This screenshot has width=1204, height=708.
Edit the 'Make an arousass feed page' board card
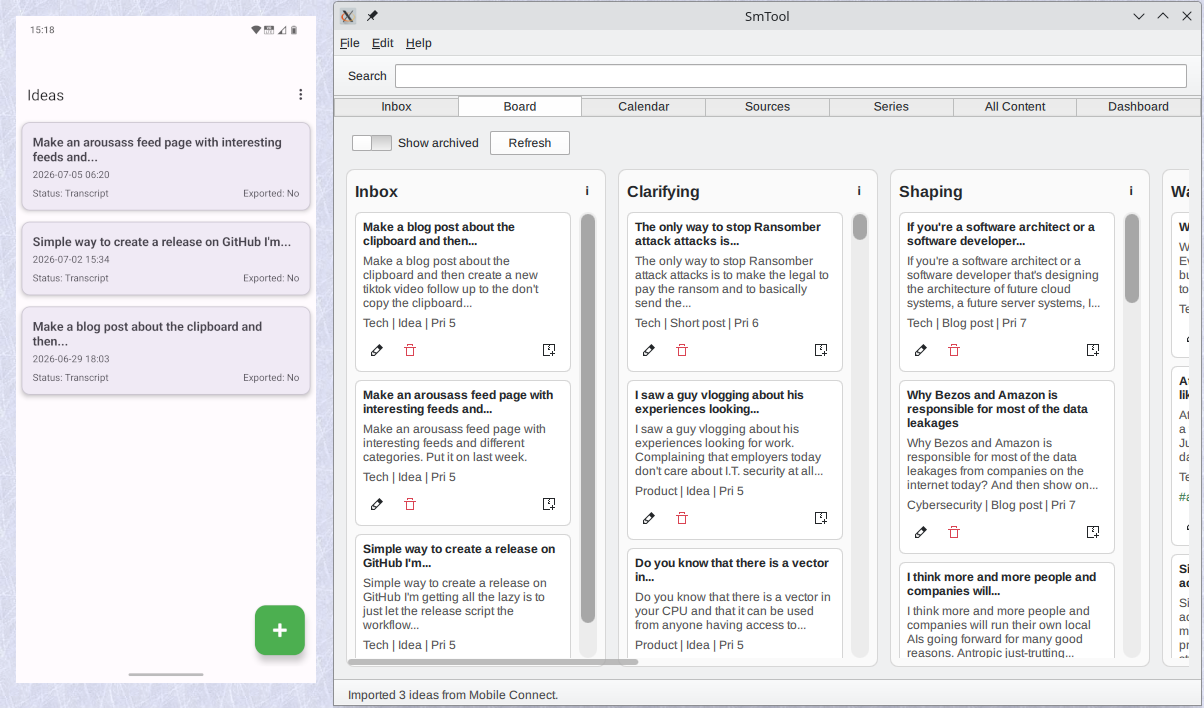click(376, 504)
